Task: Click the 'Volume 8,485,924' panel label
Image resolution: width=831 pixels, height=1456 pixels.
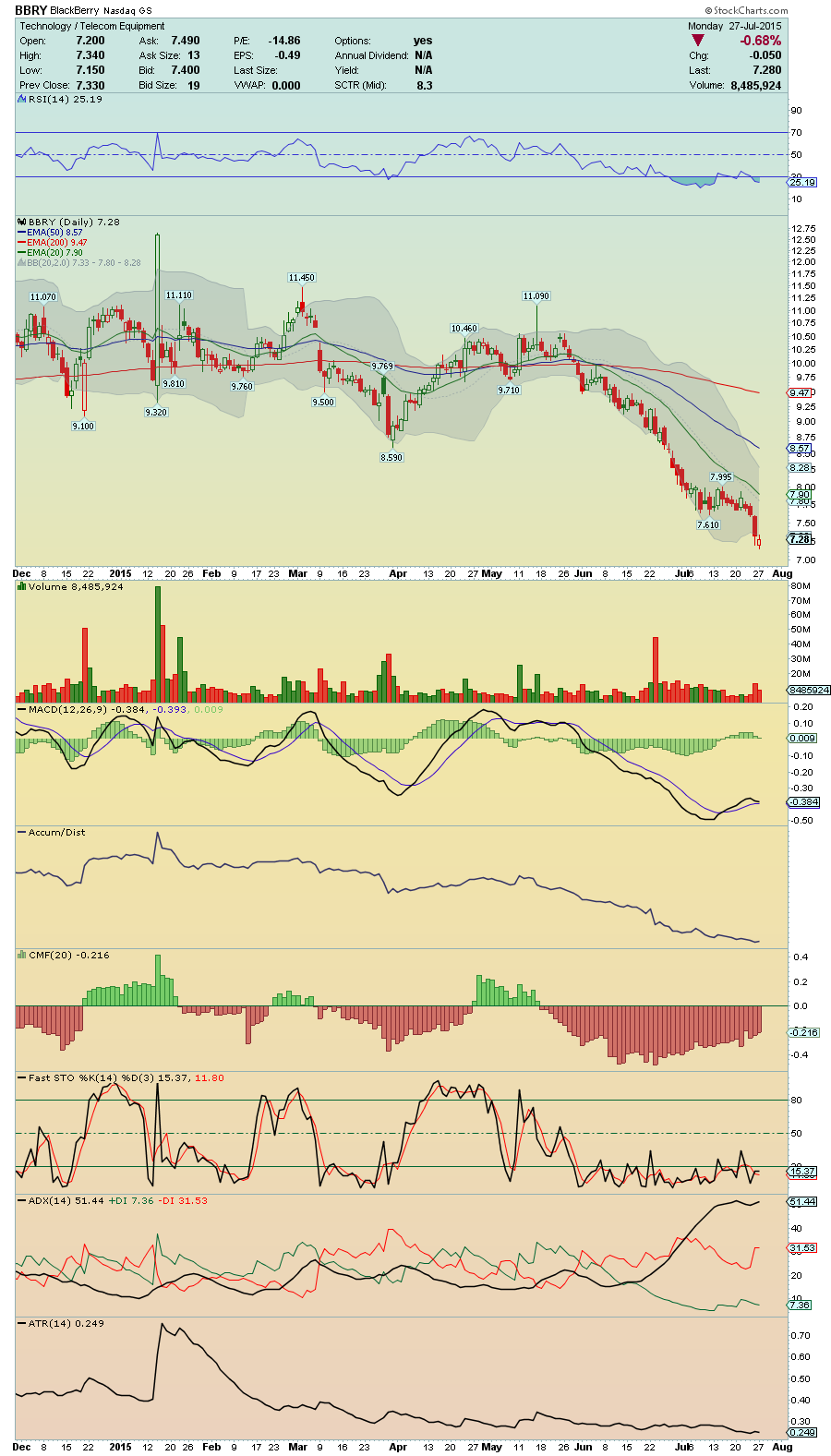Action: pyautogui.click(x=76, y=586)
